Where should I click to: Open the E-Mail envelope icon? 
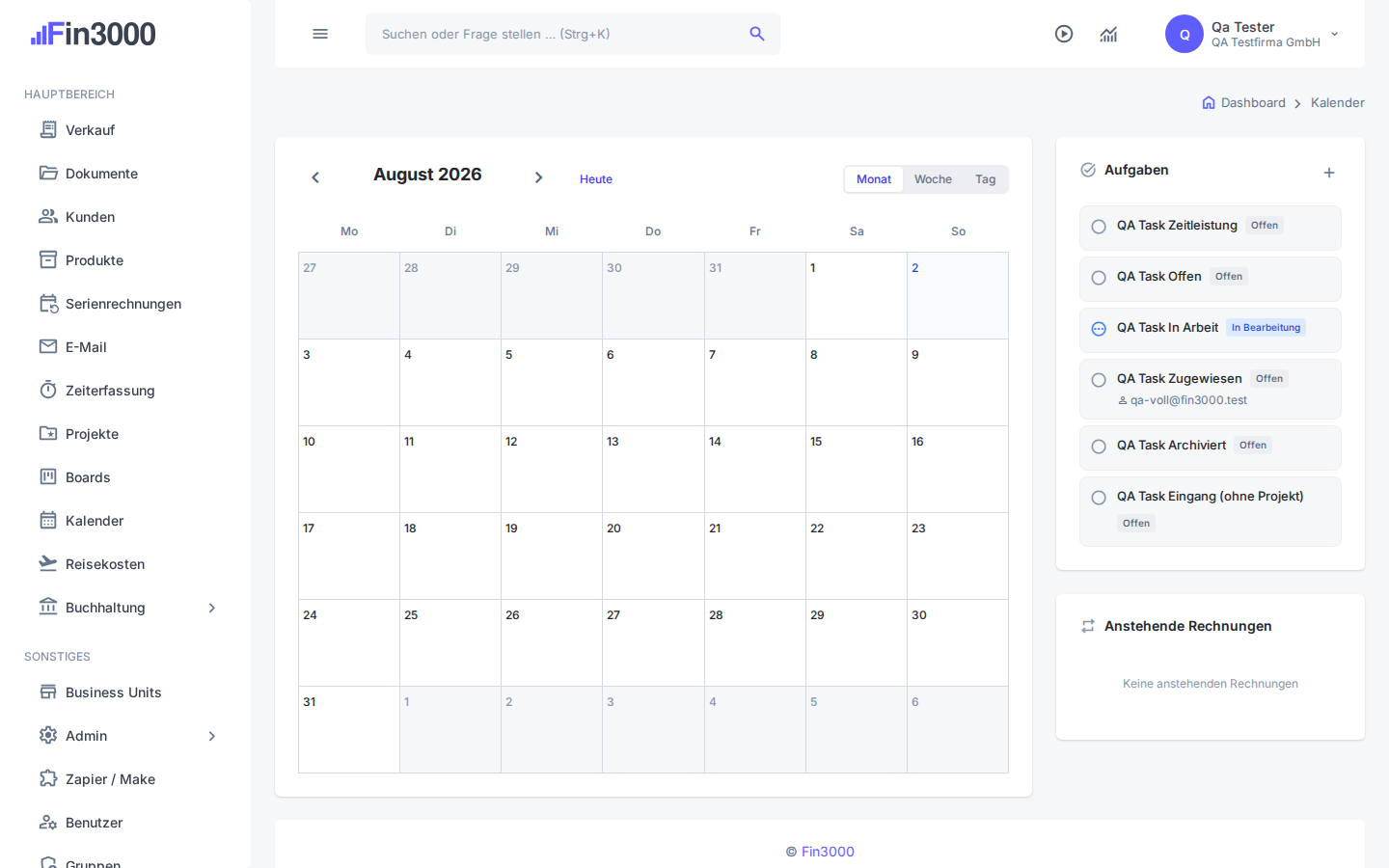48,346
